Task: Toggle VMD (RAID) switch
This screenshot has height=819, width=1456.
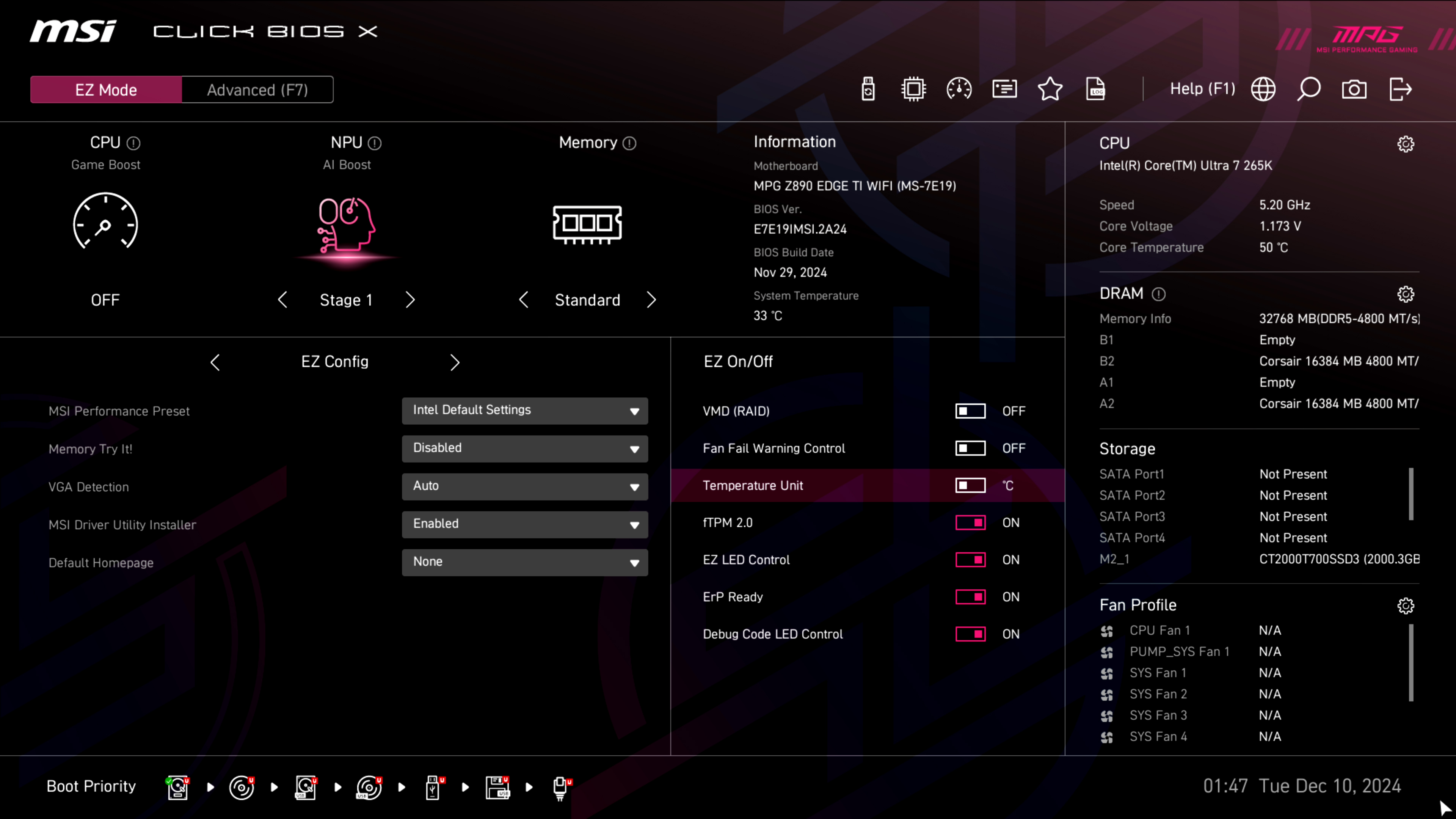Action: pos(970,411)
